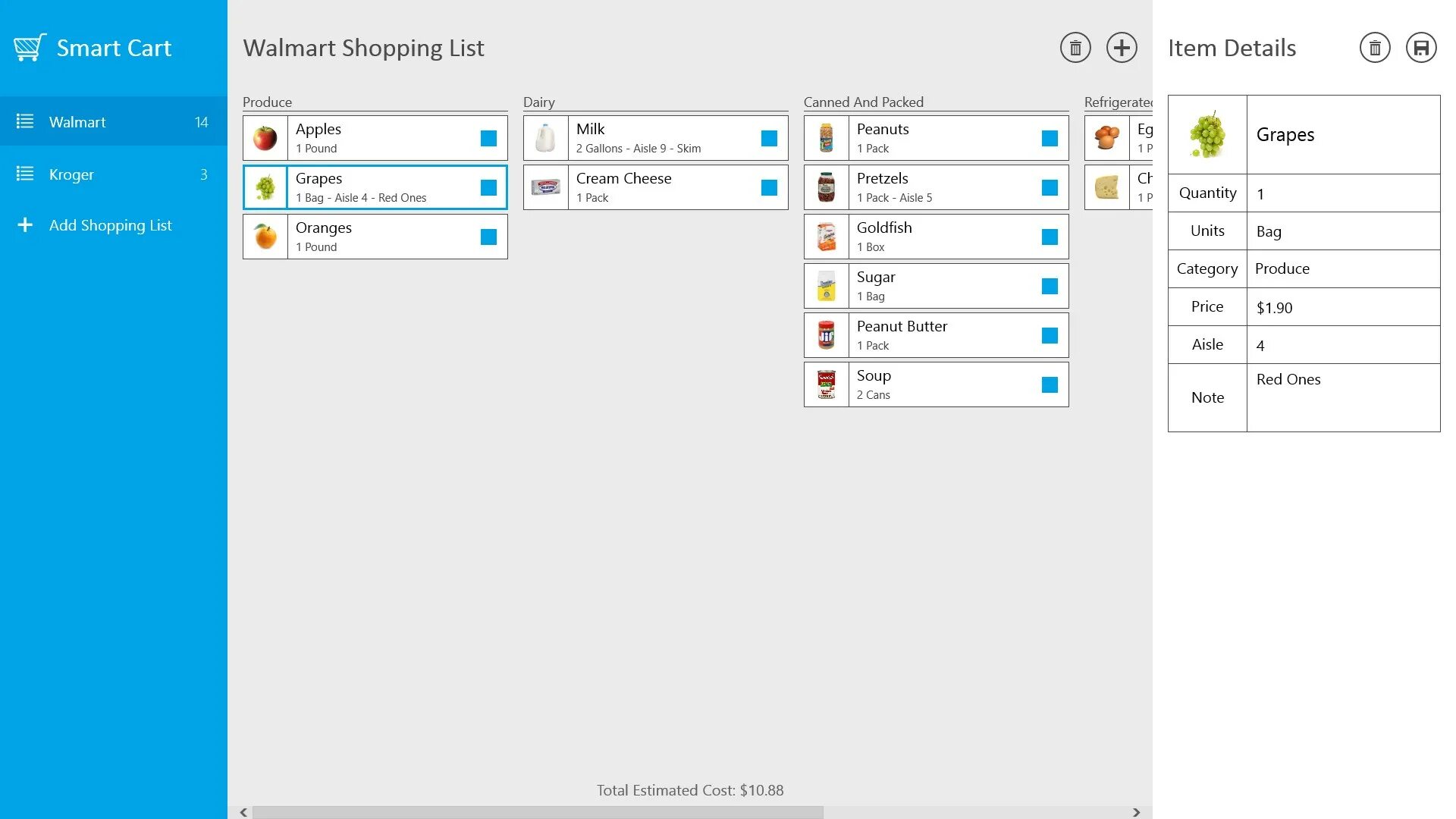Click the Walmart list icon in sidebar
1456x819 pixels.
(x=25, y=121)
